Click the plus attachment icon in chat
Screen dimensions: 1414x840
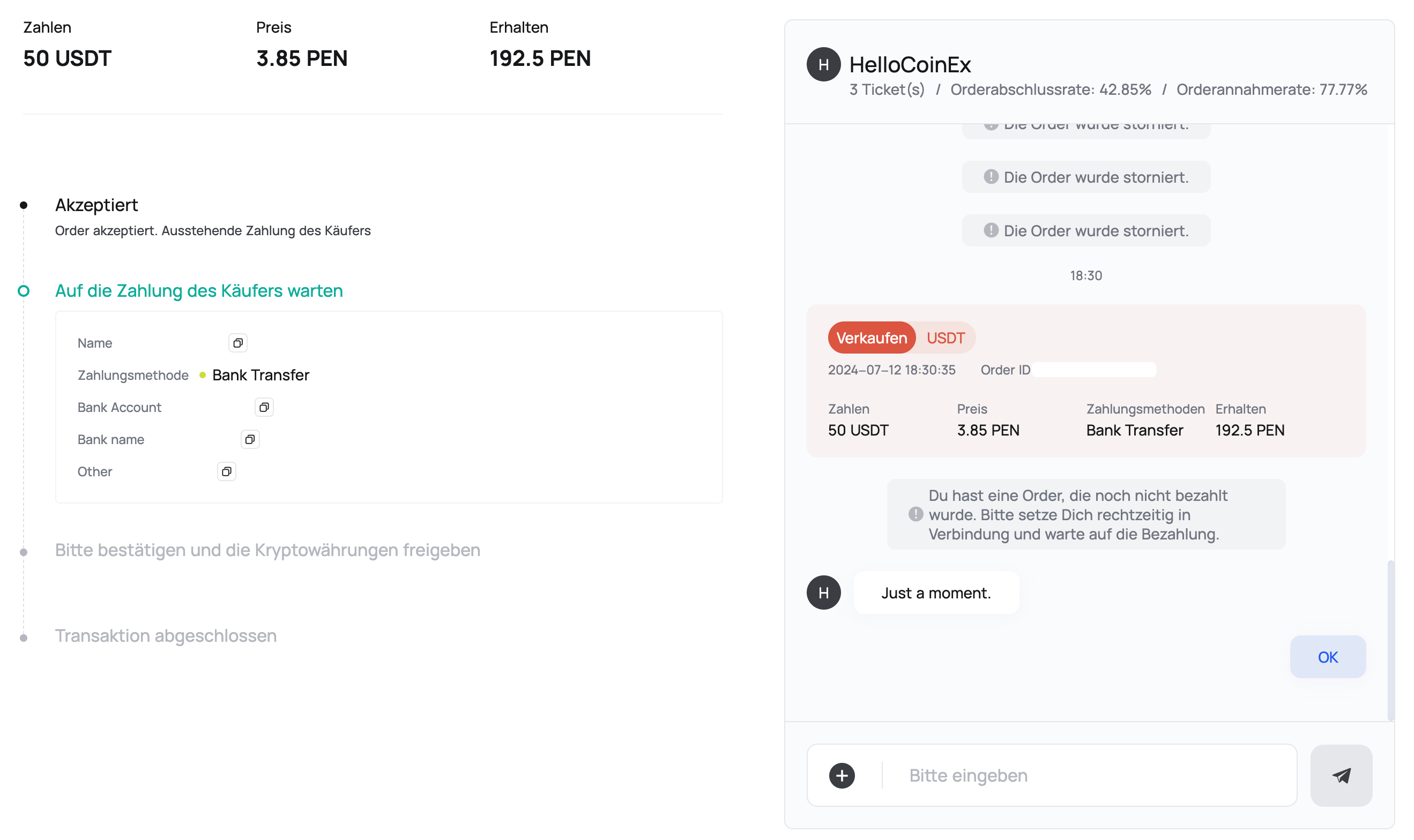(x=842, y=776)
